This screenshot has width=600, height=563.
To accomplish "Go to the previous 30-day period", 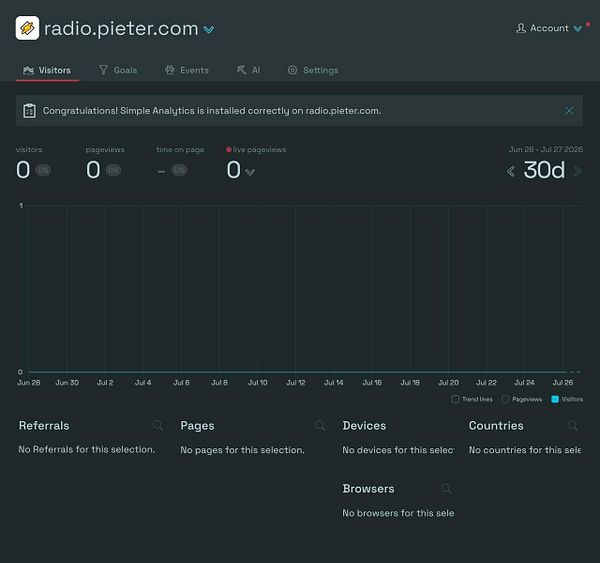I will 510,171.
